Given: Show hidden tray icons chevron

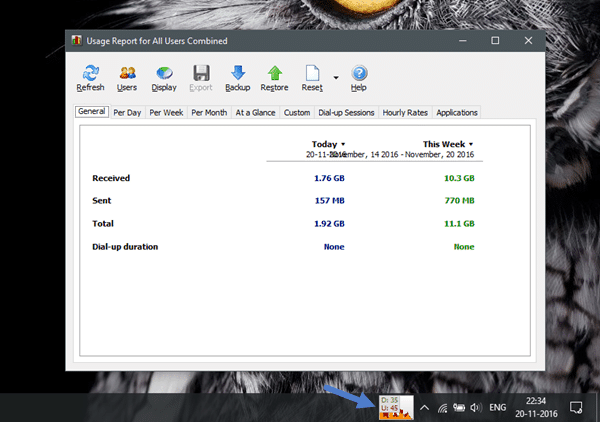Looking at the screenshot, I should coord(424,407).
